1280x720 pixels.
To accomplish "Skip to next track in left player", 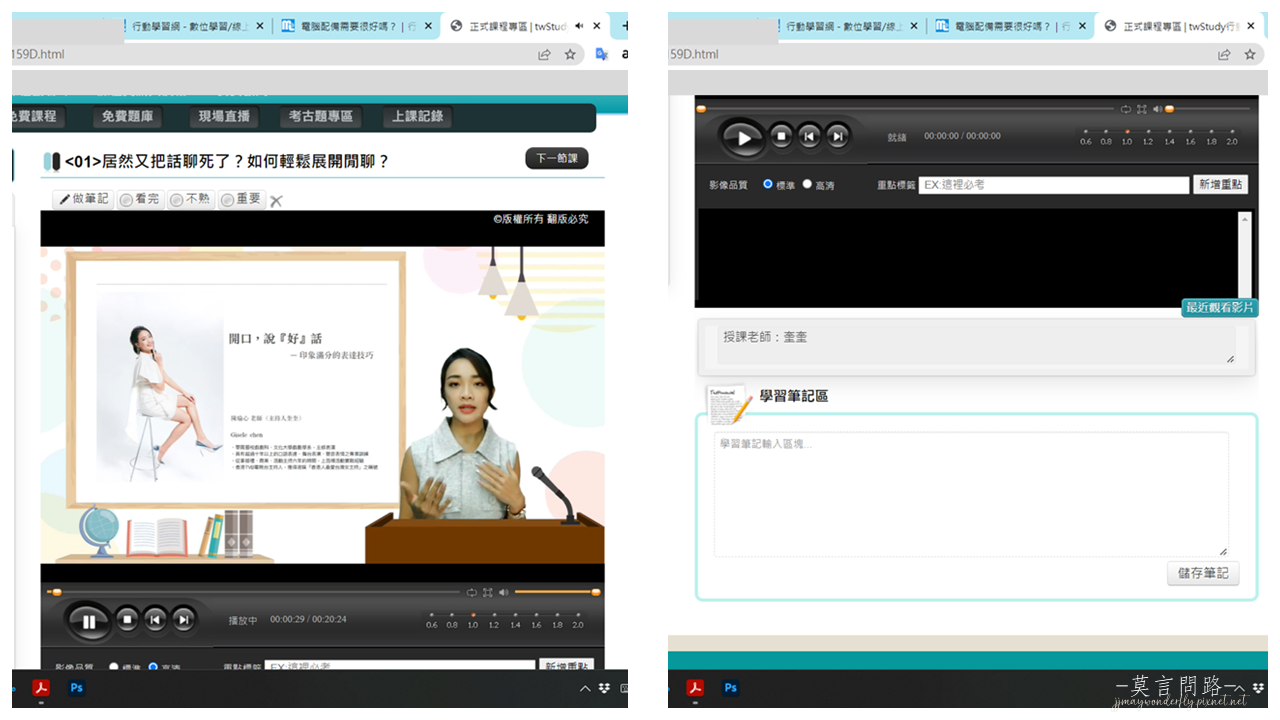I will (x=183, y=620).
